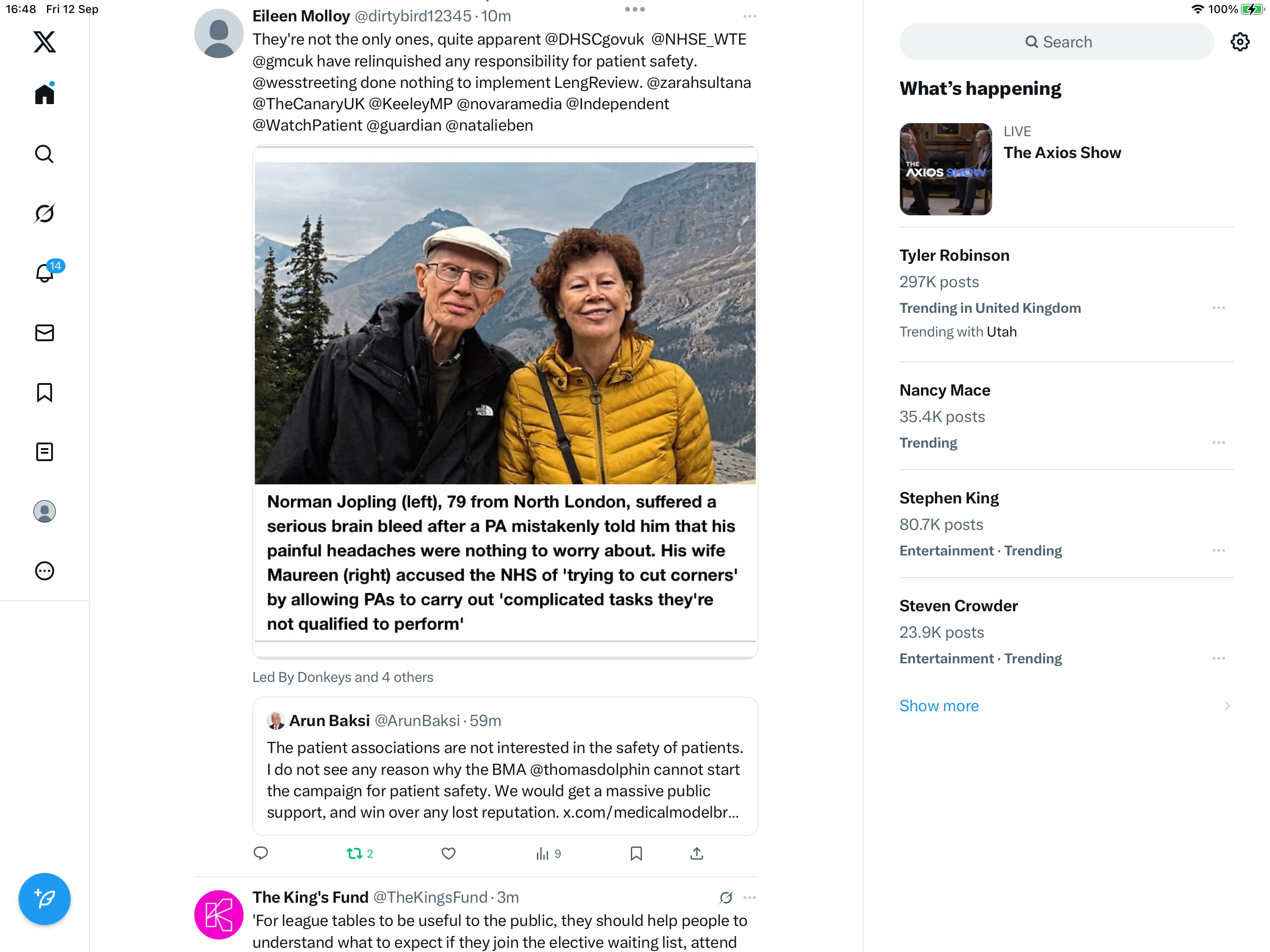Expand options for Nancy Mace trend
1270x952 pixels.
(x=1218, y=443)
